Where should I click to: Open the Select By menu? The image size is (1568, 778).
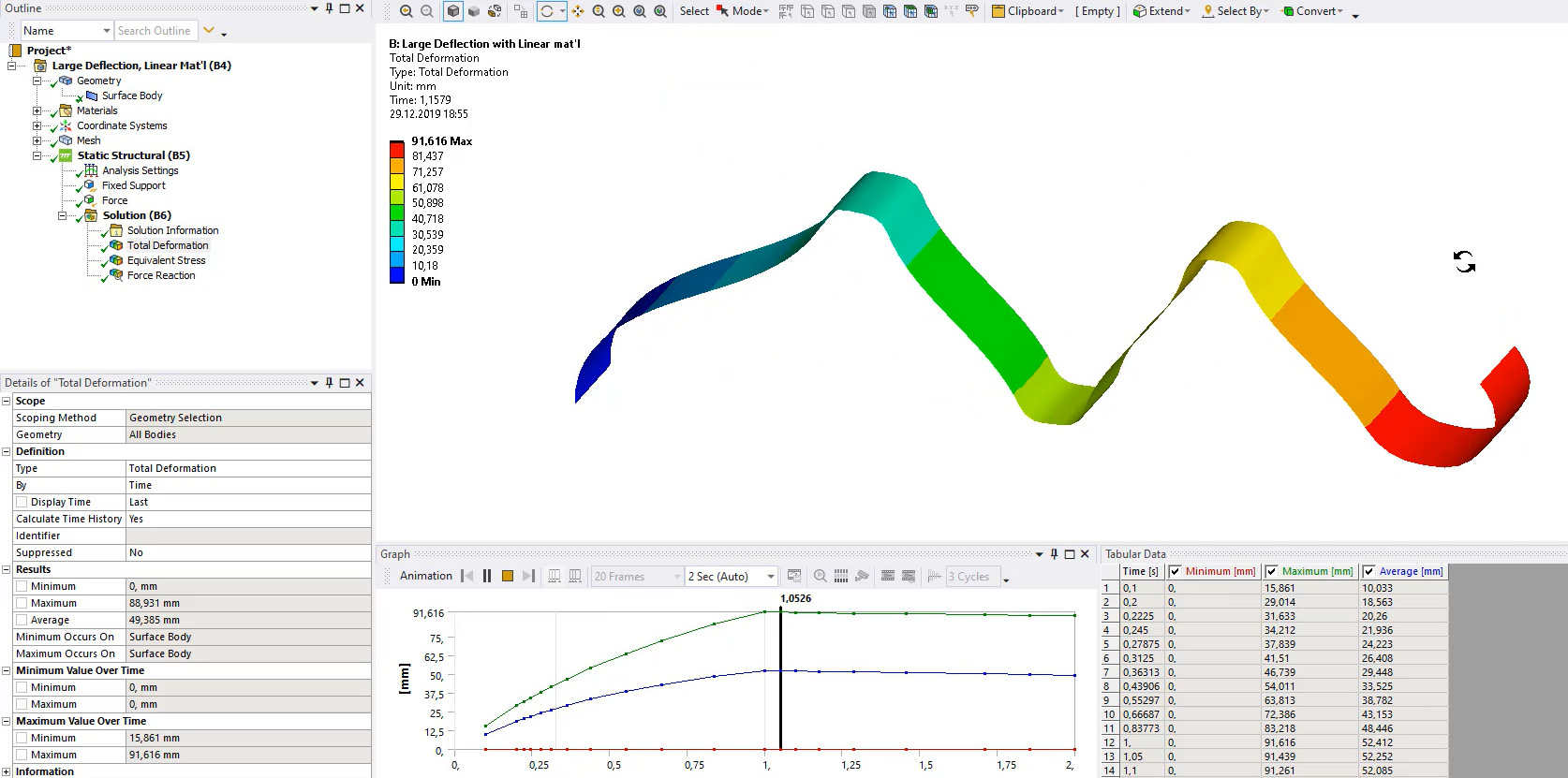pyautogui.click(x=1235, y=11)
